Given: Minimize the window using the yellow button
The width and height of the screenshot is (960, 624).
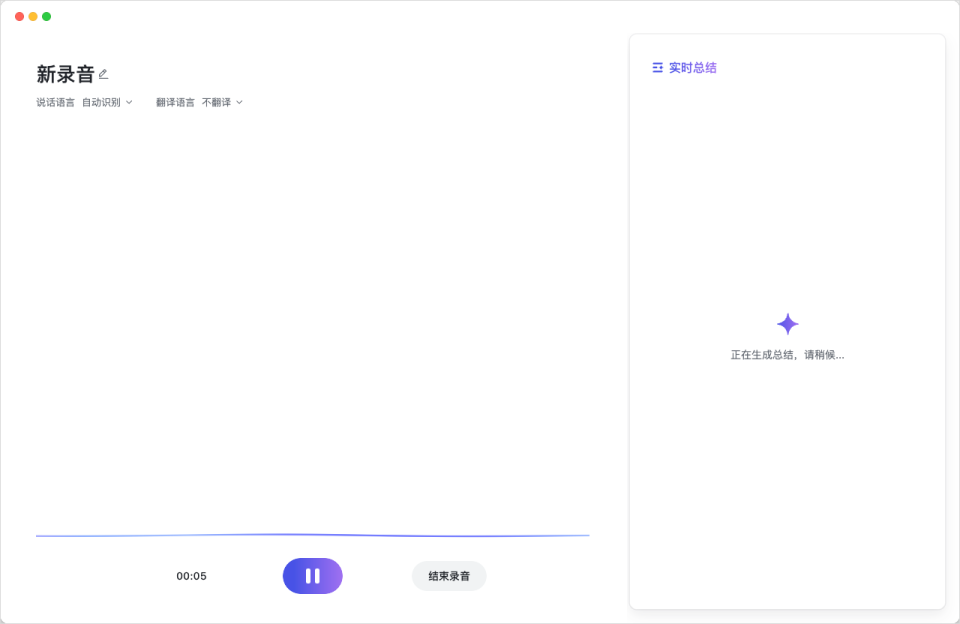Looking at the screenshot, I should click(33, 16).
